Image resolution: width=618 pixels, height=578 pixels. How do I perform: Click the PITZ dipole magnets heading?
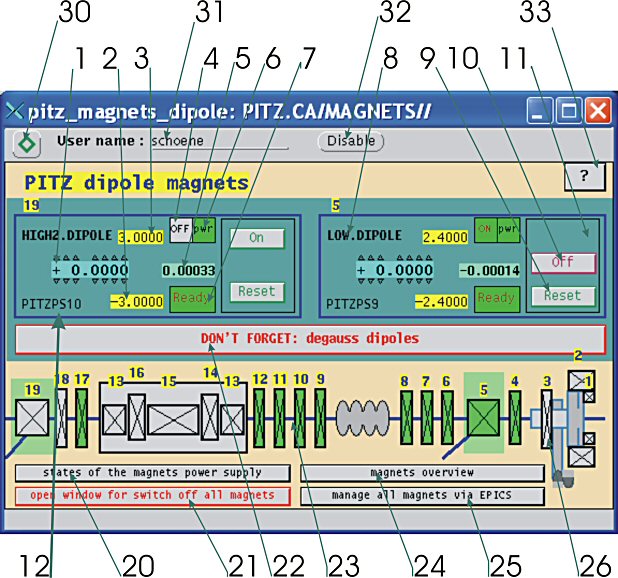point(136,183)
